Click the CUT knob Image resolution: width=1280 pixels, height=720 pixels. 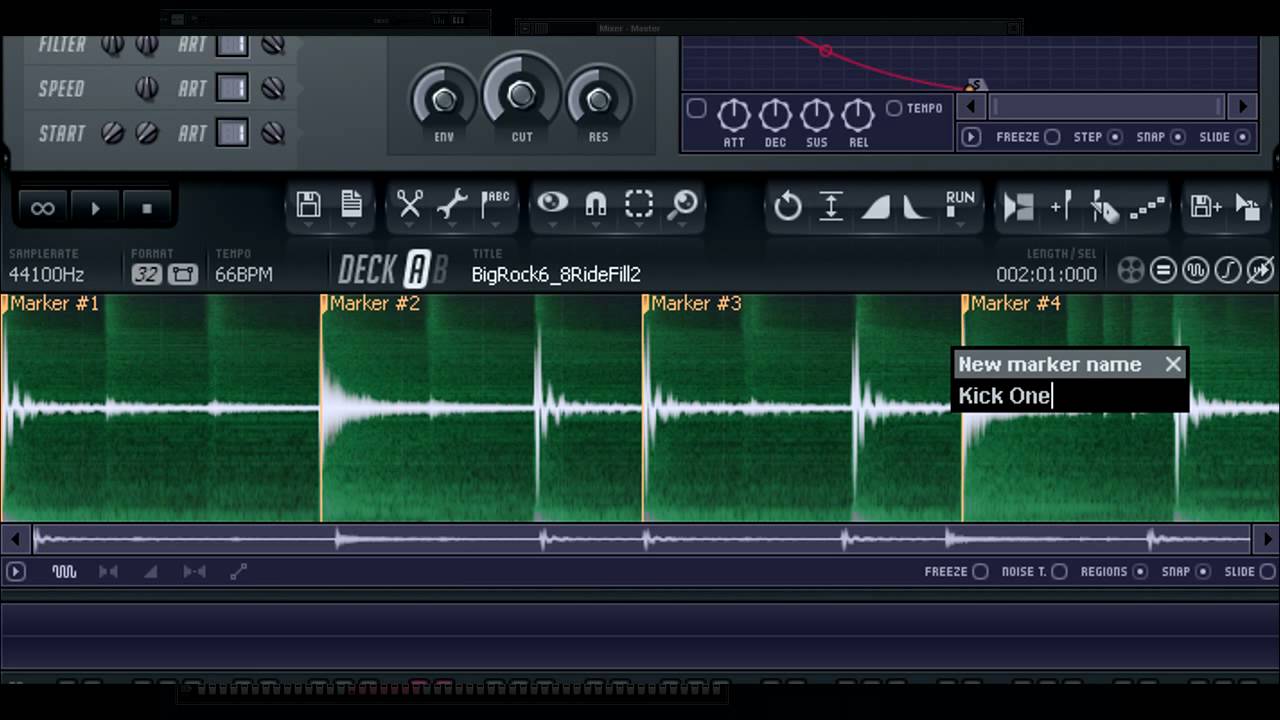521,96
